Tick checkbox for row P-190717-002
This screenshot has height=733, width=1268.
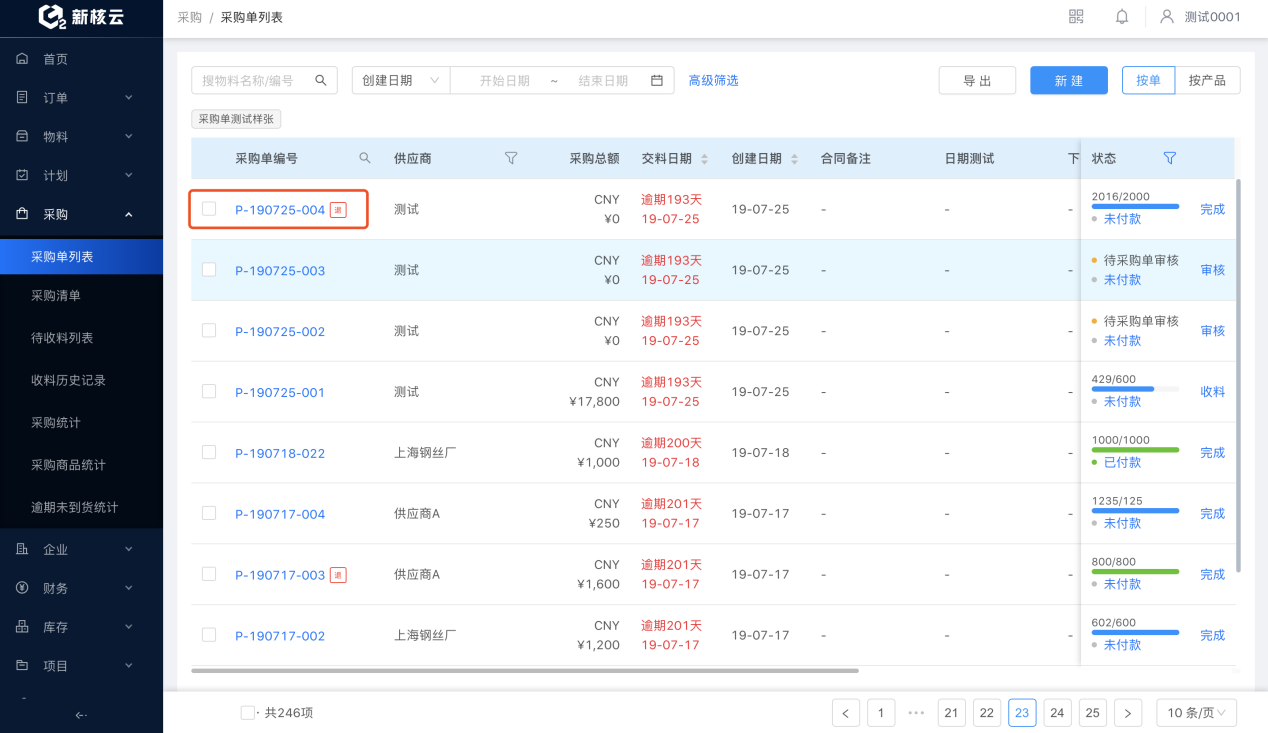[x=209, y=635]
